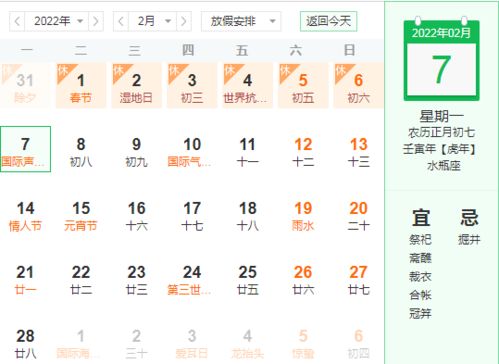Click the 星期一 weekday label
The image size is (499, 364).
[x=441, y=117]
